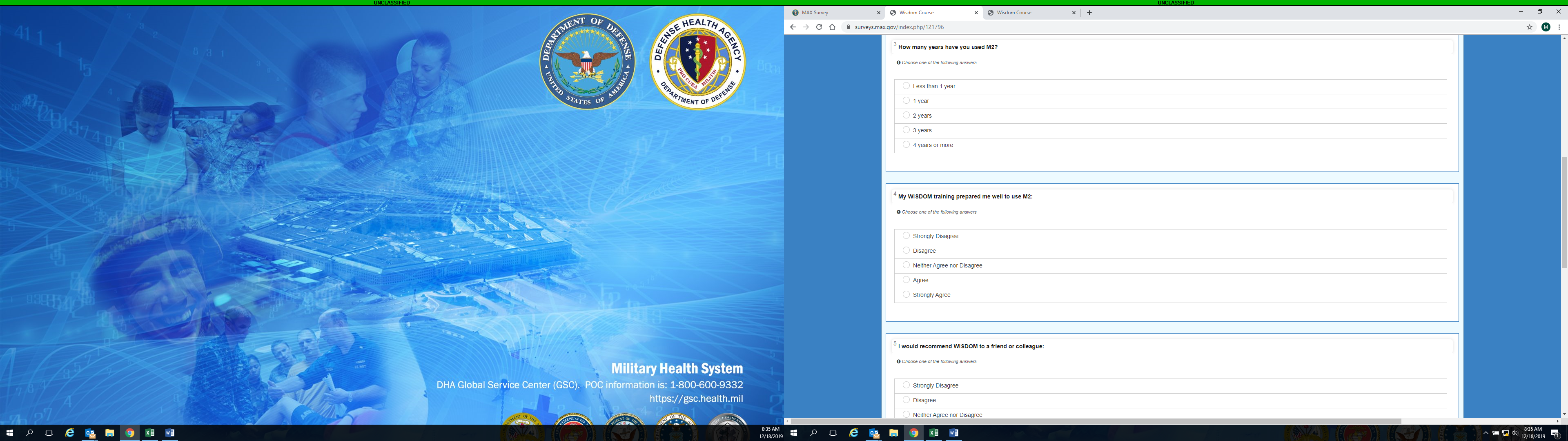This screenshot has width=1568, height=441.
Task: Choose 'Strongly Agree' for WISDOM training question
Action: [906, 294]
